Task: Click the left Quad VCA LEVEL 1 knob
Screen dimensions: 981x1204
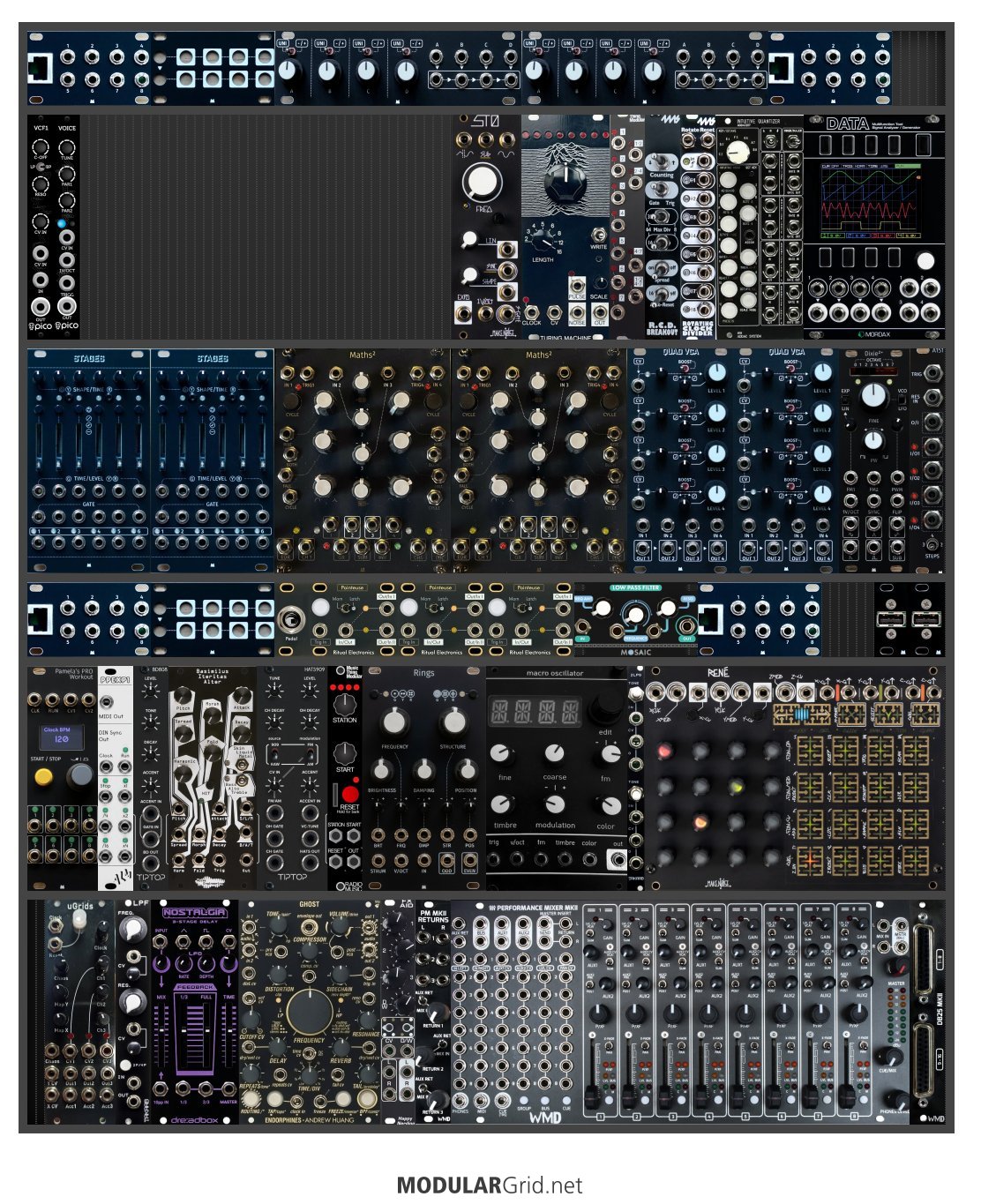Action: click(716, 372)
